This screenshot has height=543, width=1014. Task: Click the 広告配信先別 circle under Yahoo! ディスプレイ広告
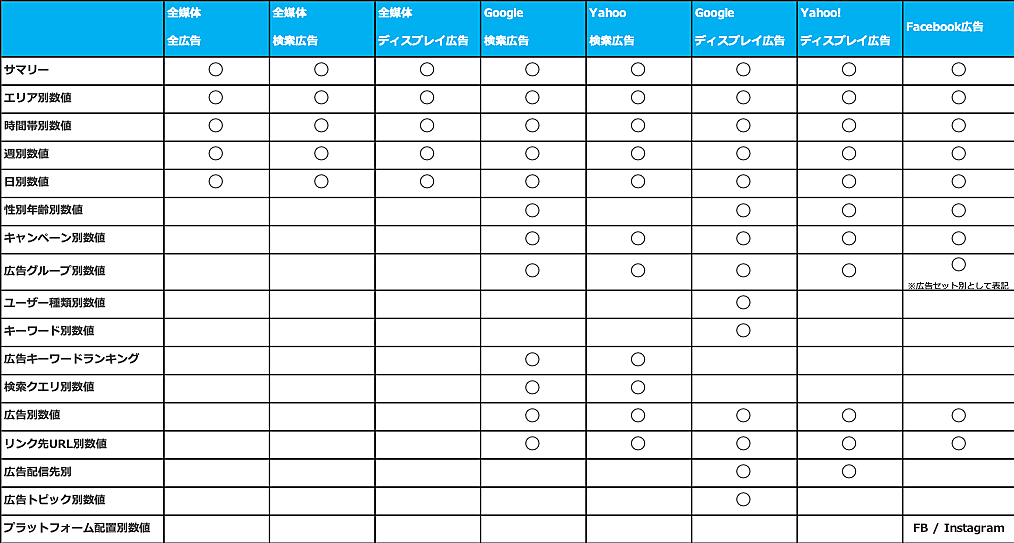(849, 471)
